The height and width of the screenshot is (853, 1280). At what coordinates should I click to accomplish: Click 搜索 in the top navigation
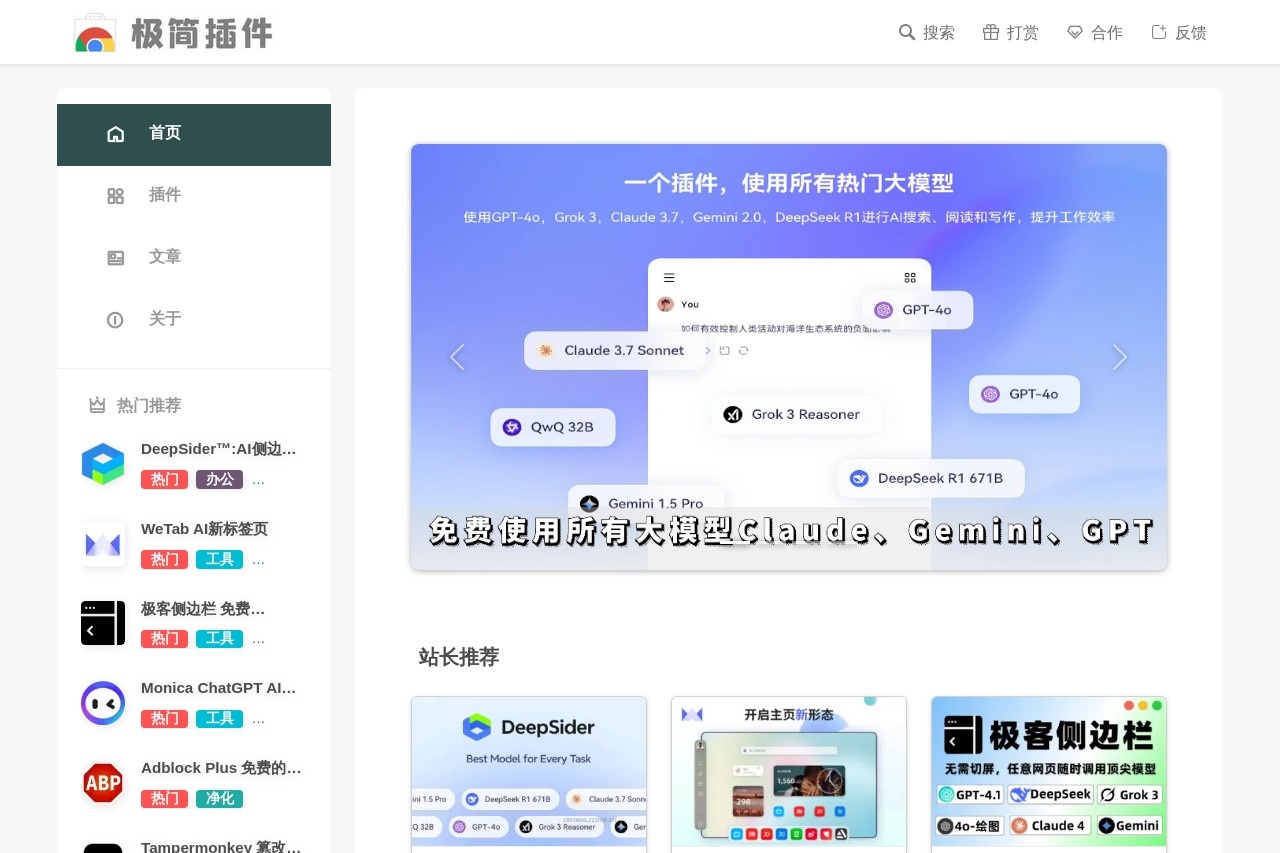click(x=938, y=33)
